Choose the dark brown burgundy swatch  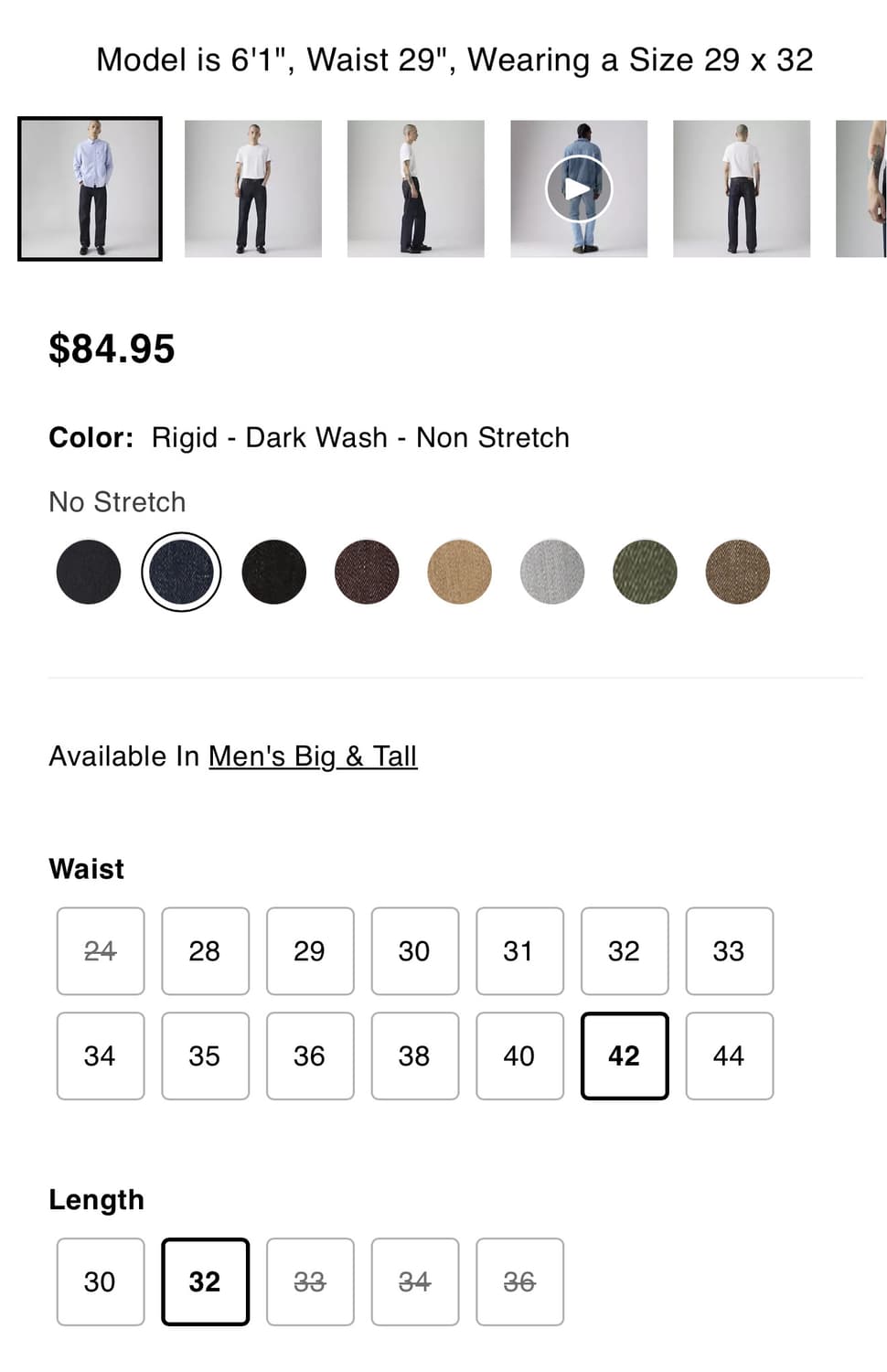click(x=367, y=572)
